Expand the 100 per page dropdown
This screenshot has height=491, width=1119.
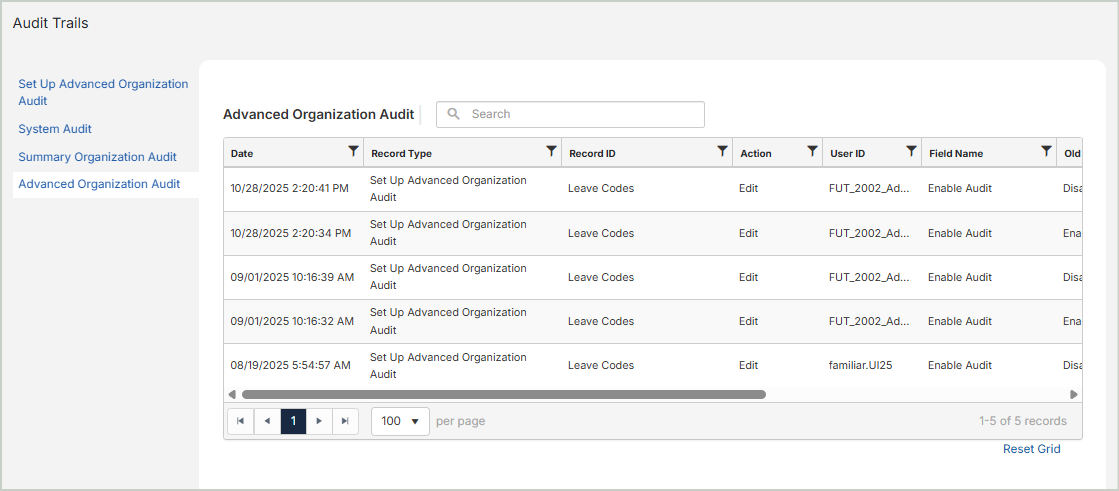coord(400,421)
